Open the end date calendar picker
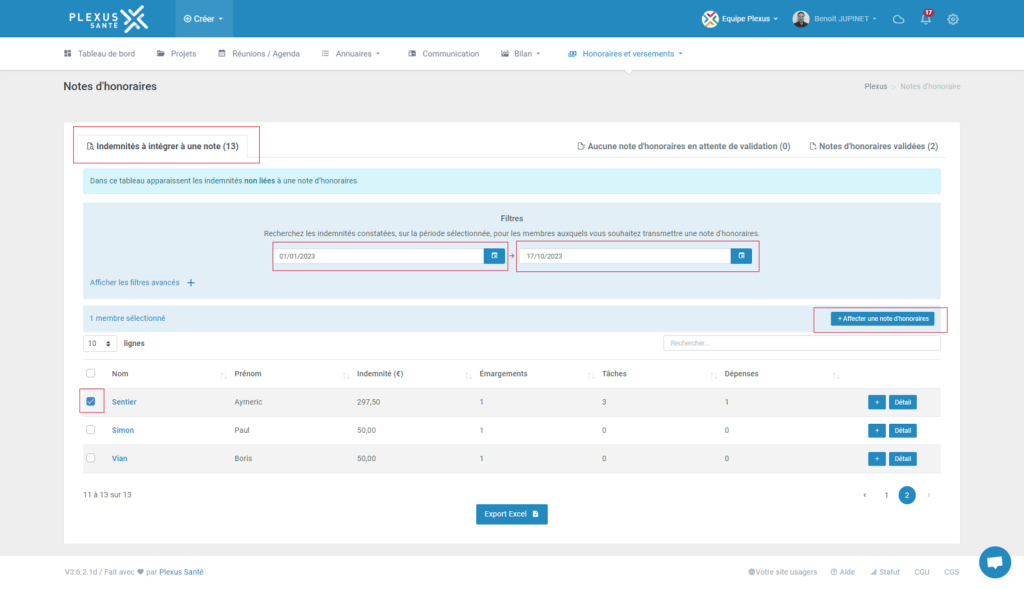Screen dimensions: 1024x589 pos(741,256)
